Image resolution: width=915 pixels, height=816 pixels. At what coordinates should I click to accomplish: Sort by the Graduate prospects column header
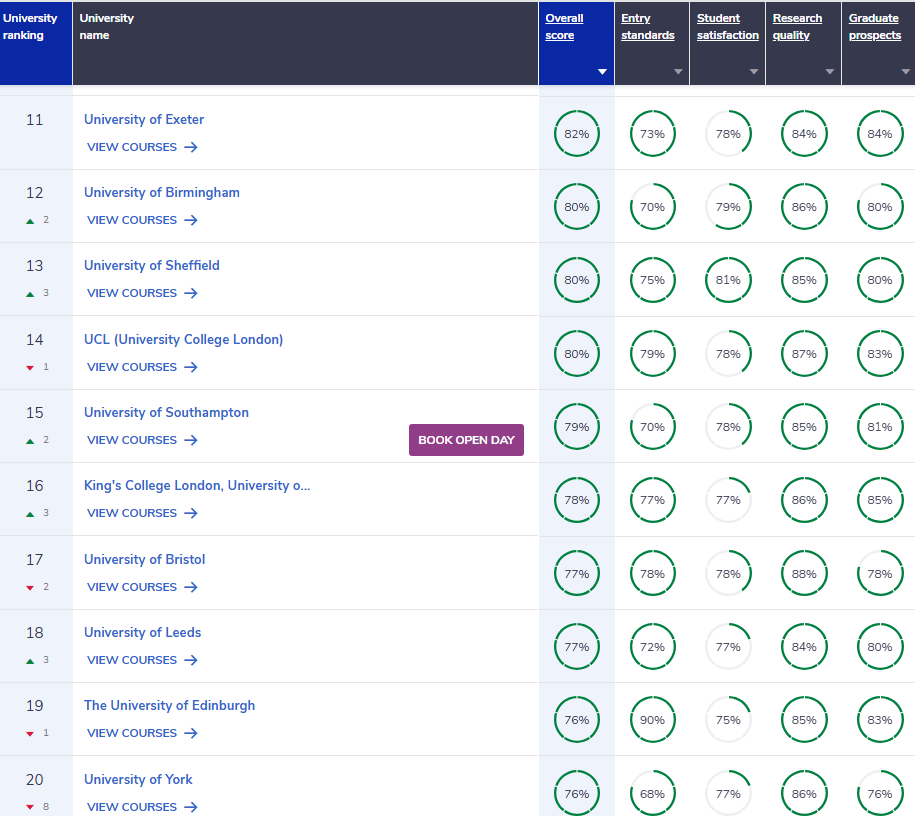(x=875, y=27)
